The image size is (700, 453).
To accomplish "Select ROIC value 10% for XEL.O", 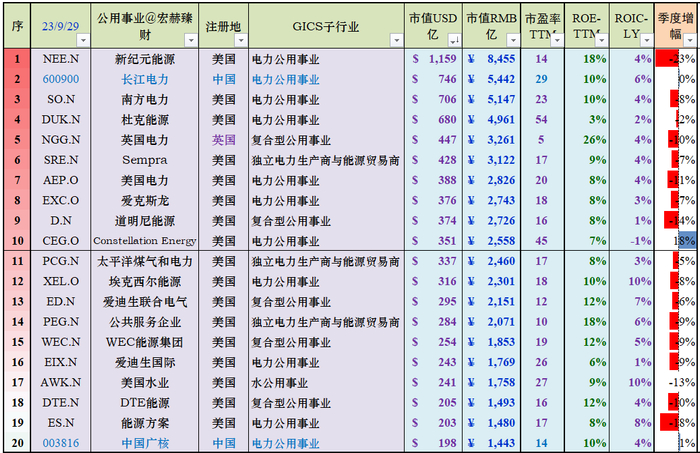I will pos(632,281).
